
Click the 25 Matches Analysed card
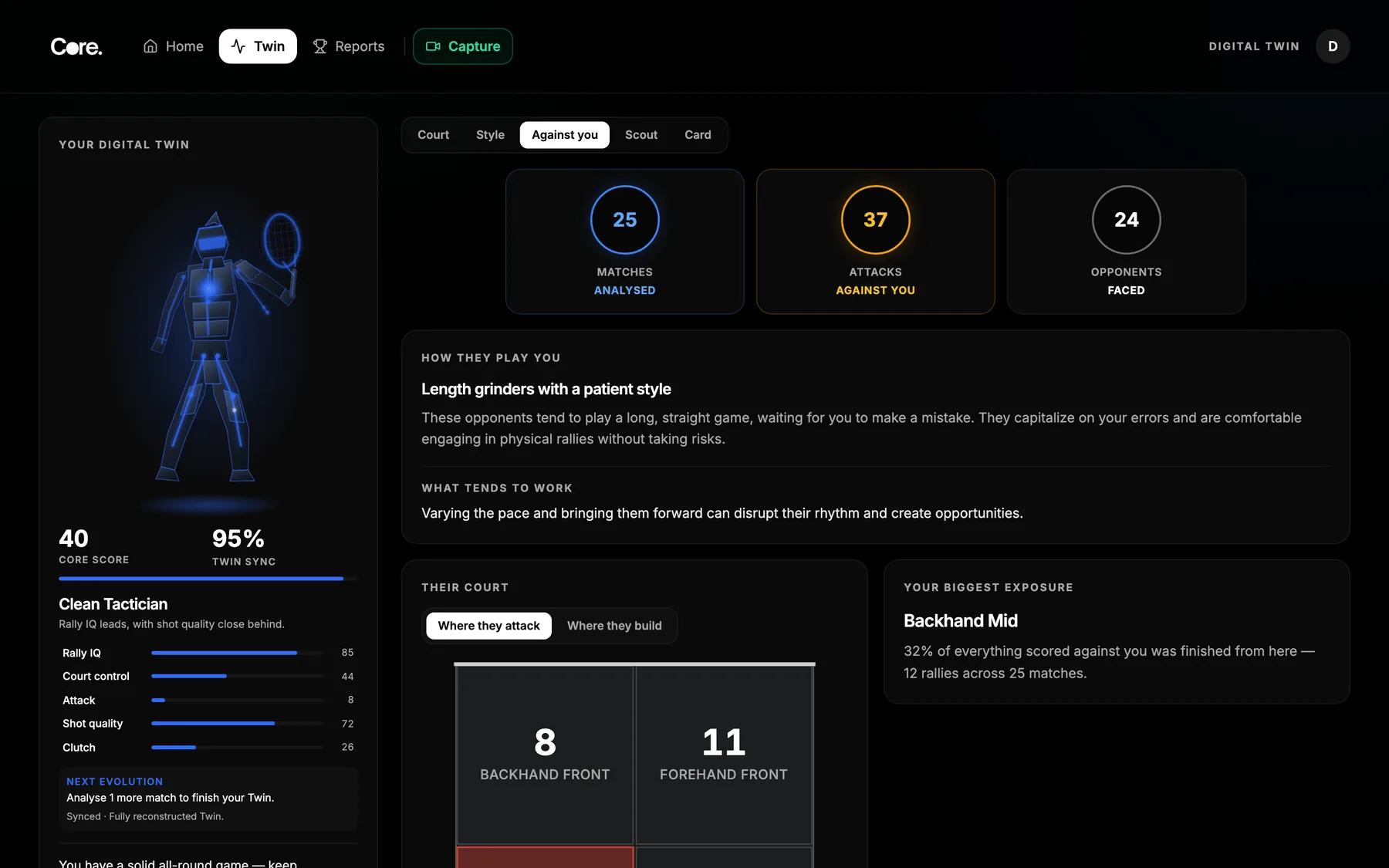[x=625, y=241]
